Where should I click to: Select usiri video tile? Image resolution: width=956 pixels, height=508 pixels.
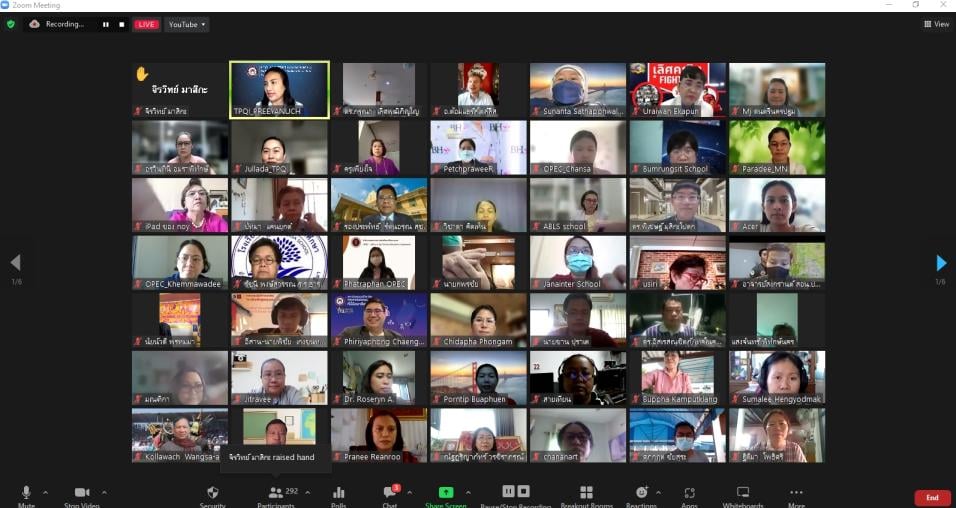[x=677, y=262]
